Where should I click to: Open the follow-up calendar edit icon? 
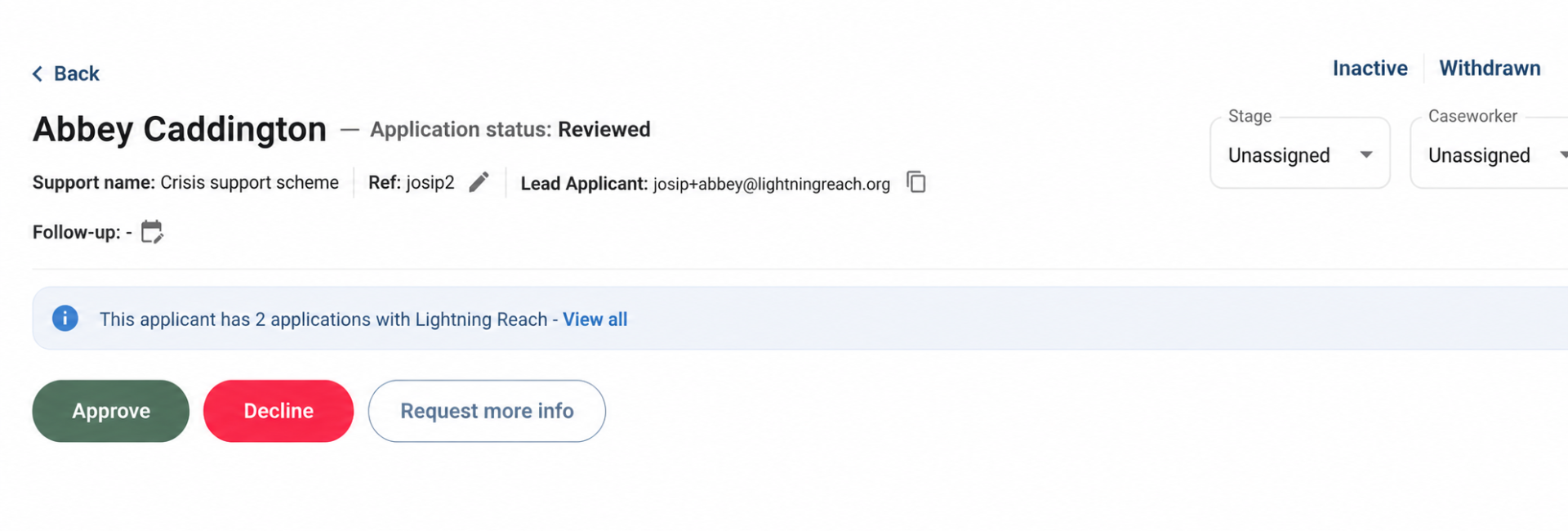coord(152,232)
